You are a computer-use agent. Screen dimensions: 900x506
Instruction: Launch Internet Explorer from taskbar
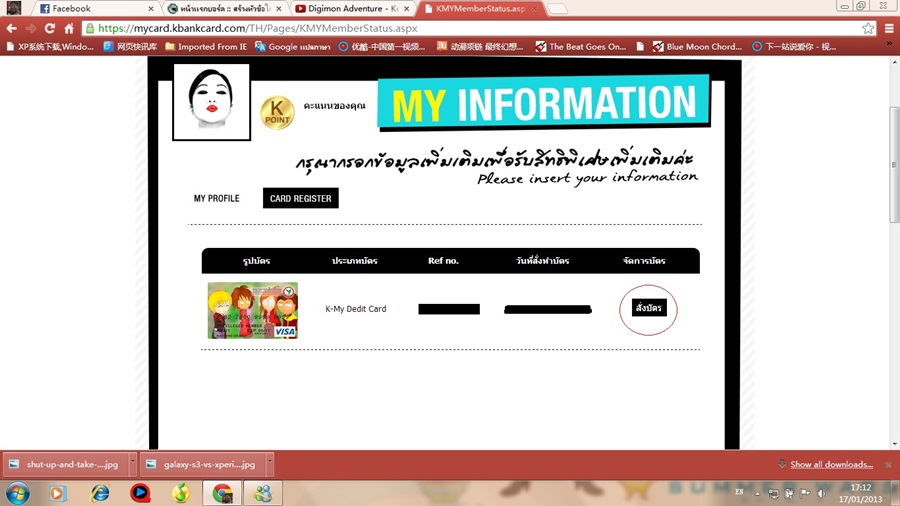click(x=100, y=493)
